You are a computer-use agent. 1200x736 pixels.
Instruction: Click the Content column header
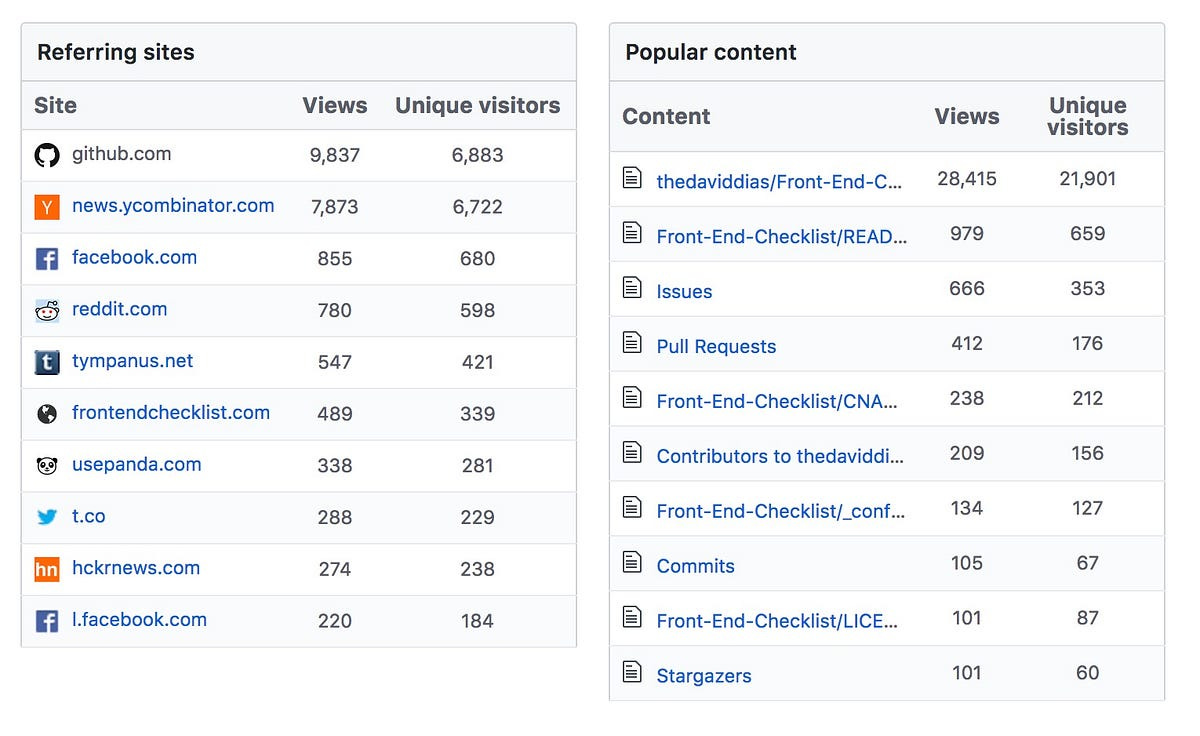(666, 116)
